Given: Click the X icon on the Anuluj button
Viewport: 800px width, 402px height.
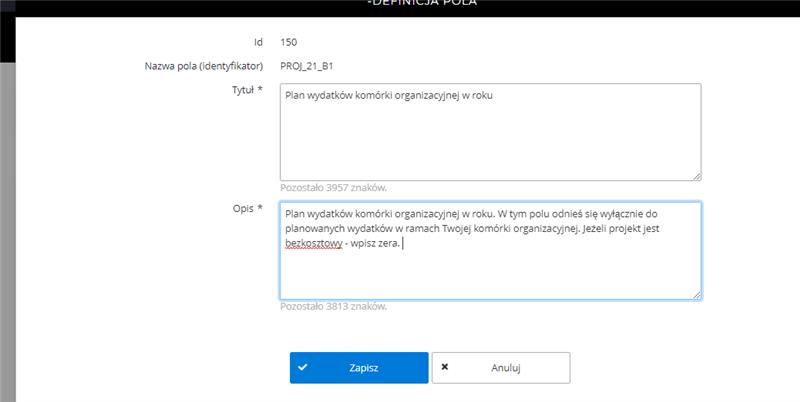Looking at the screenshot, I should tap(445, 367).
